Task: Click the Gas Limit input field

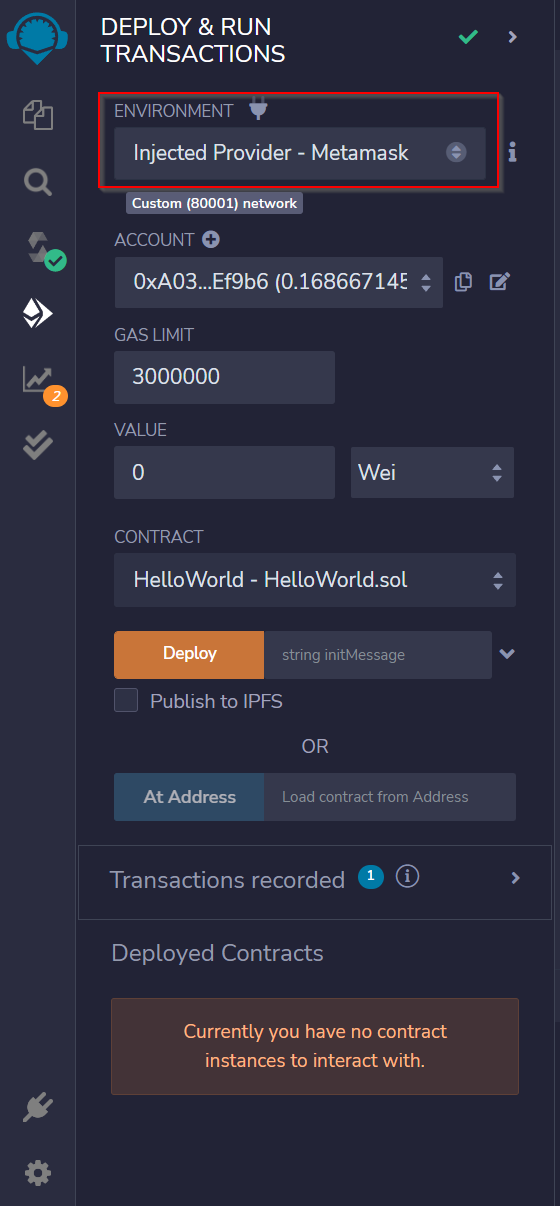Action: pyautogui.click(x=224, y=377)
